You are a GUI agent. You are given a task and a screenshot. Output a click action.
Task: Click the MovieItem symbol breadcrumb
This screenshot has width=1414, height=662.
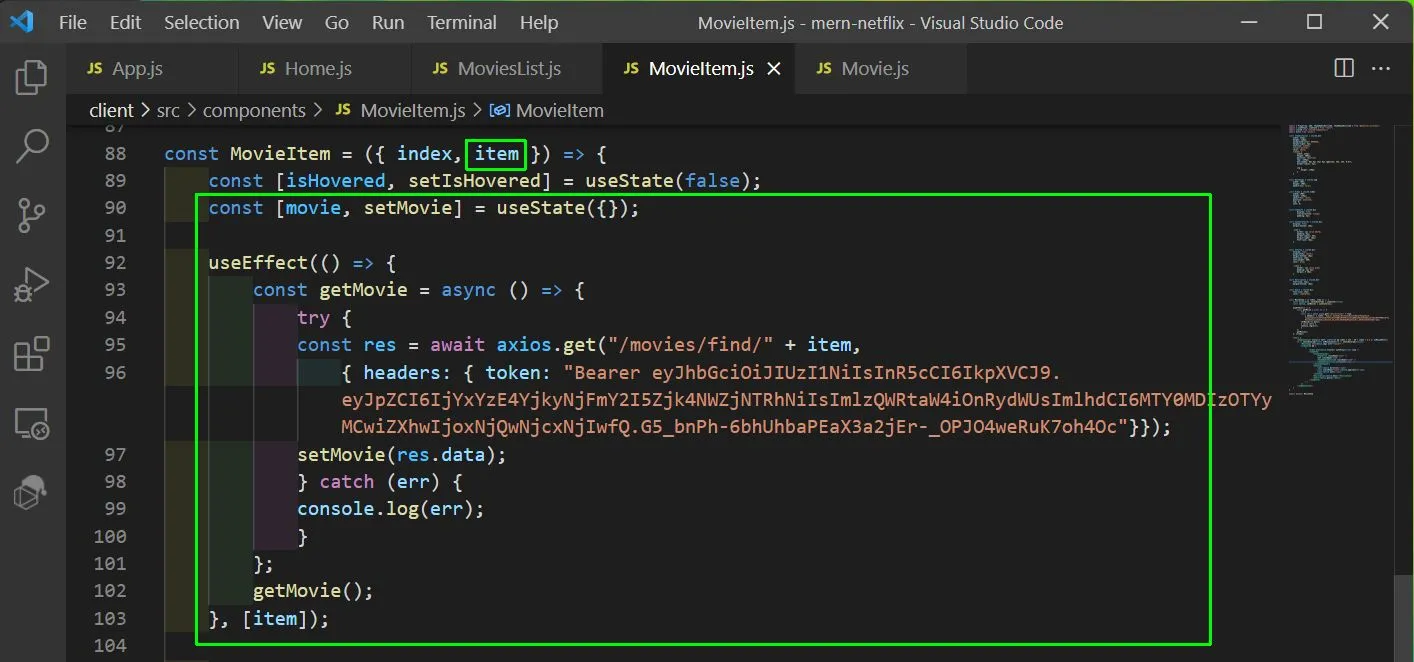[548, 110]
